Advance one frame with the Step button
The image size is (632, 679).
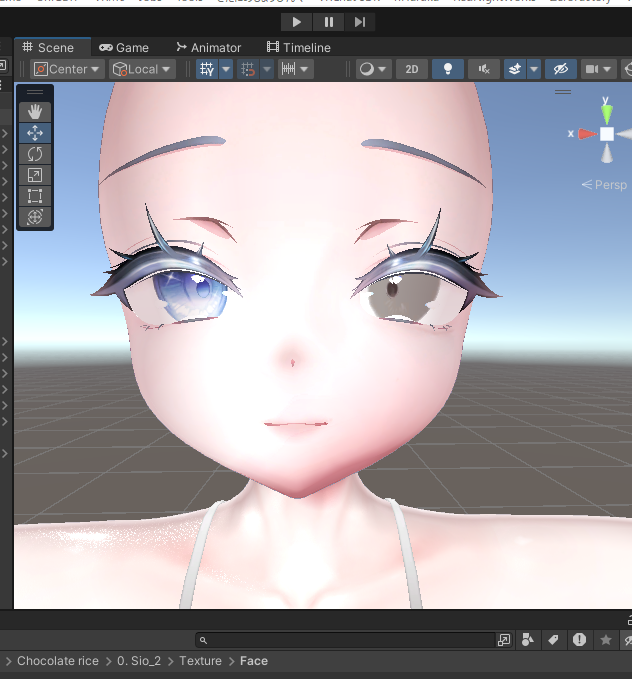point(360,22)
